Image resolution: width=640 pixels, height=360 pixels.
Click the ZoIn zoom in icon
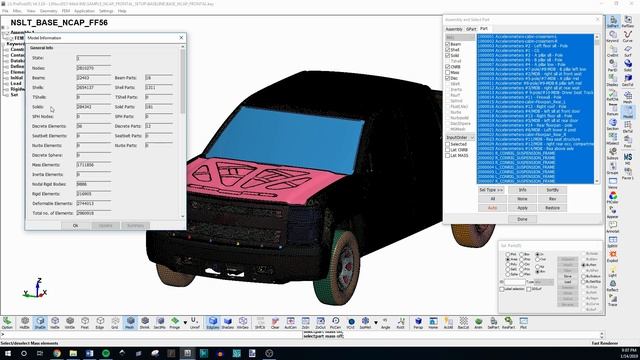point(305,322)
